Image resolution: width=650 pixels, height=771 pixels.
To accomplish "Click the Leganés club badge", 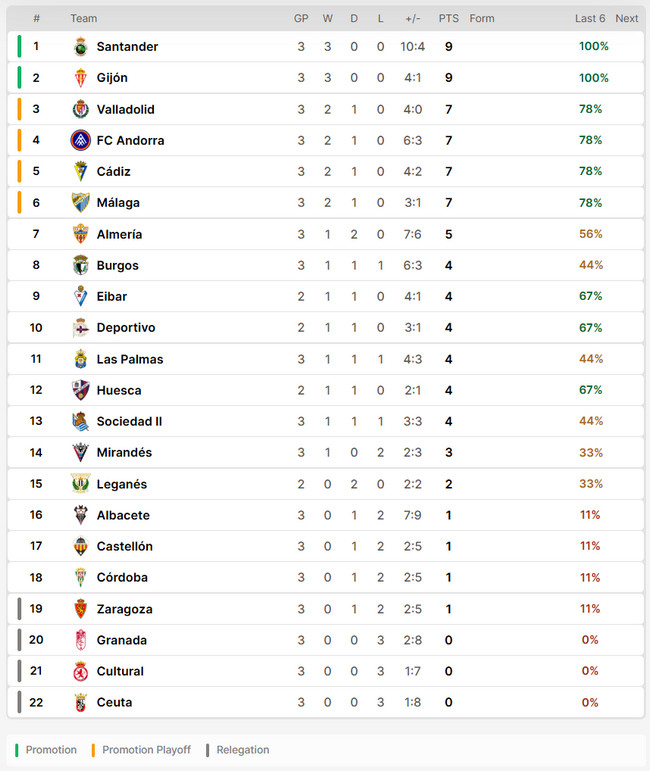I will 81,483.
